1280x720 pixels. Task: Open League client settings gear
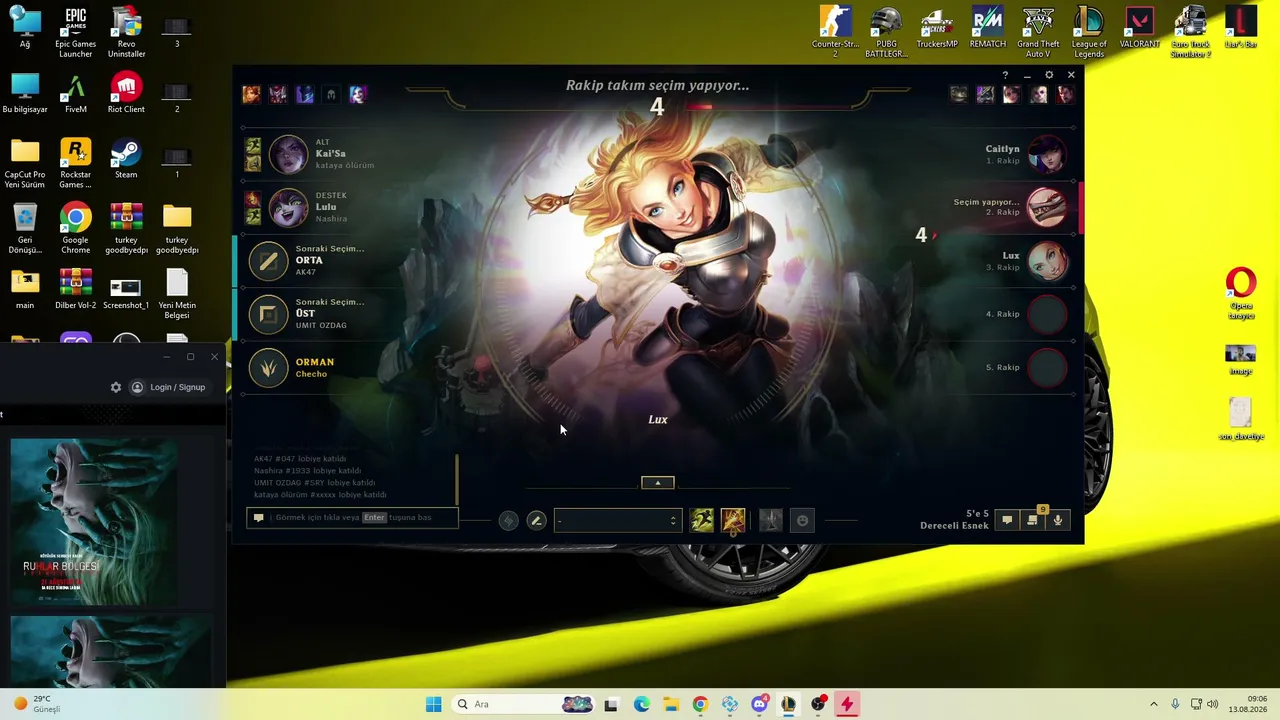(x=1049, y=75)
